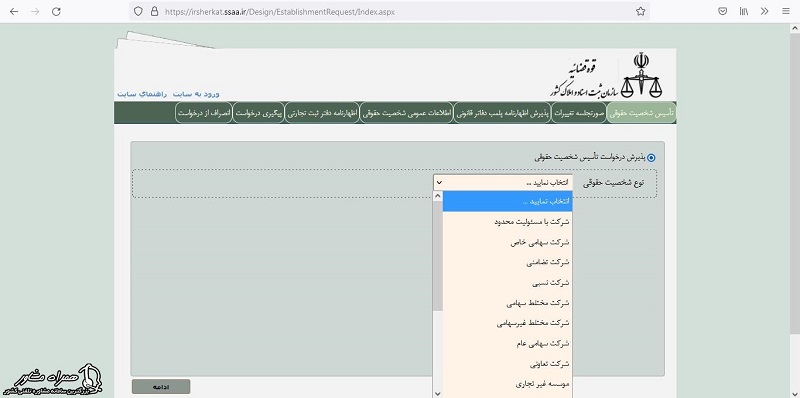Choose 'شرکت مختلط سهامی' from the list
The width and height of the screenshot is (800, 398).
tap(507, 303)
